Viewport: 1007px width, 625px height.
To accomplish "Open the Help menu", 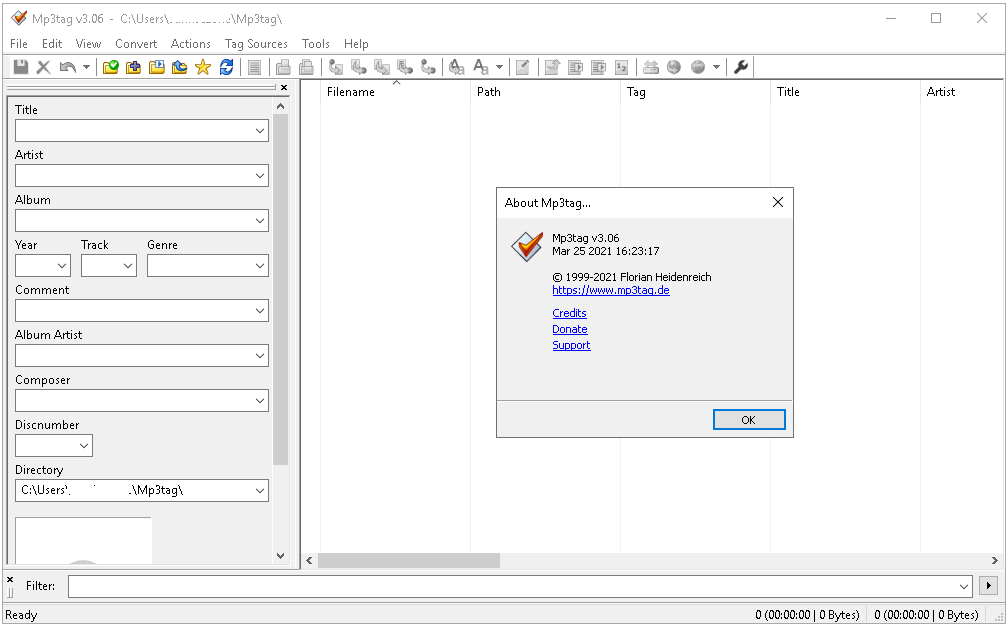I will [x=356, y=44].
